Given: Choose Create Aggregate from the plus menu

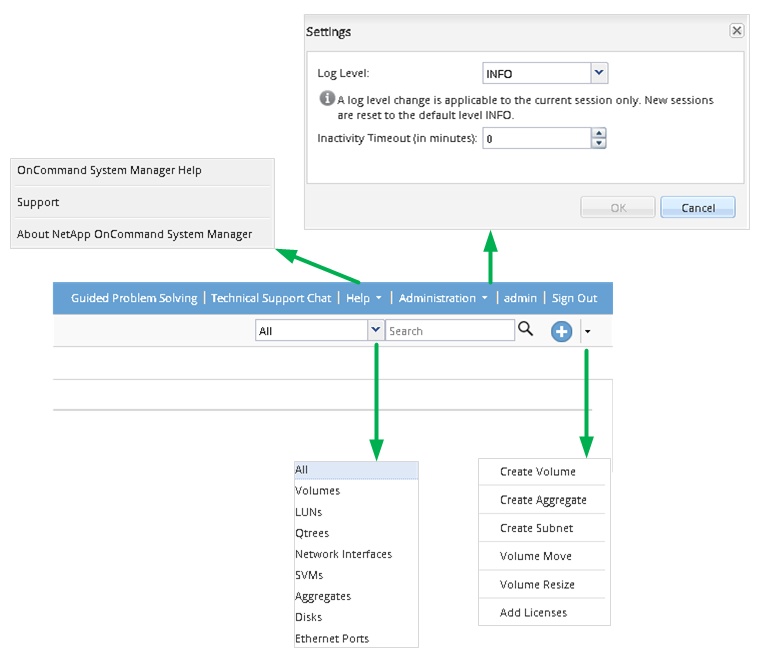Looking at the screenshot, I should point(543,500).
